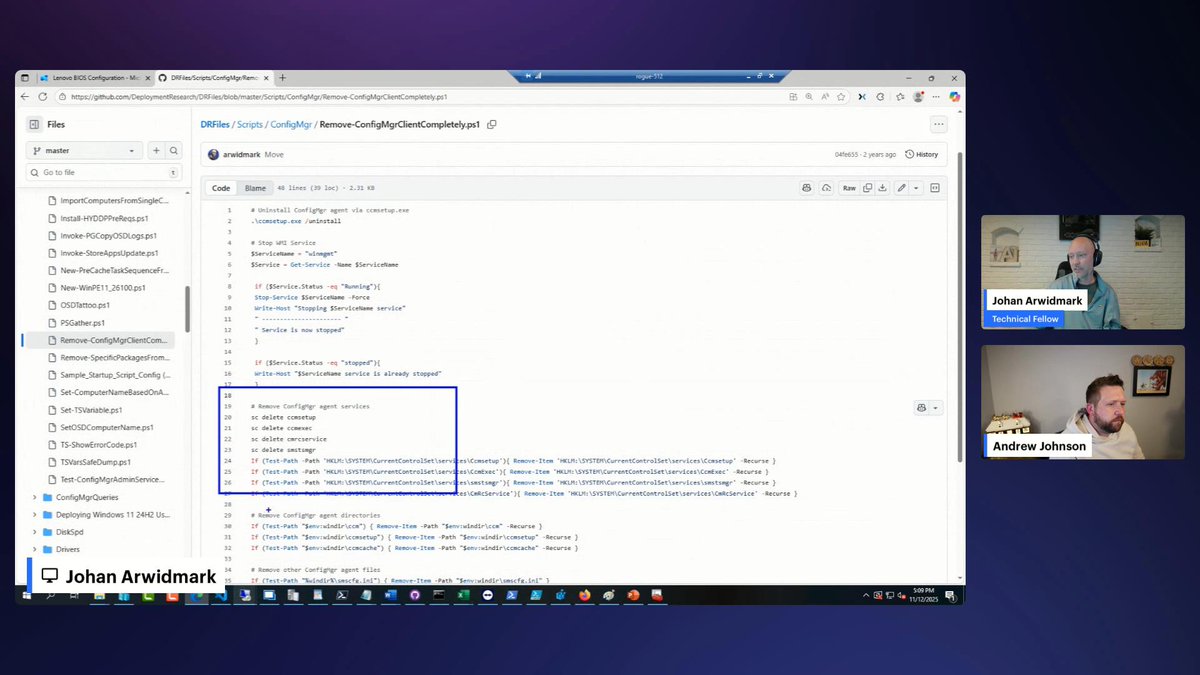Screen dimensions: 1200x675
Task: Collapse the Files side panel icon
Action: point(34,124)
